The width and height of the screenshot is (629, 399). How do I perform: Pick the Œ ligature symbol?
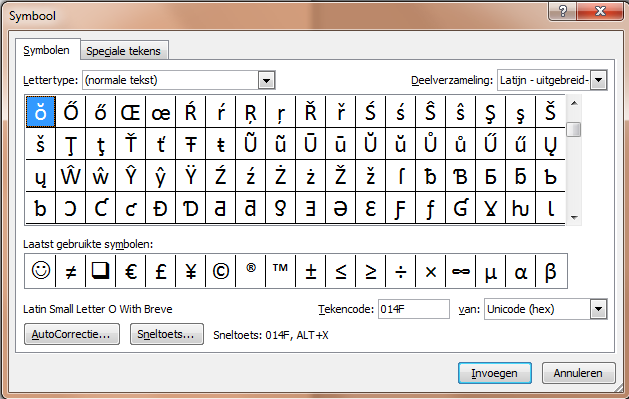130,112
